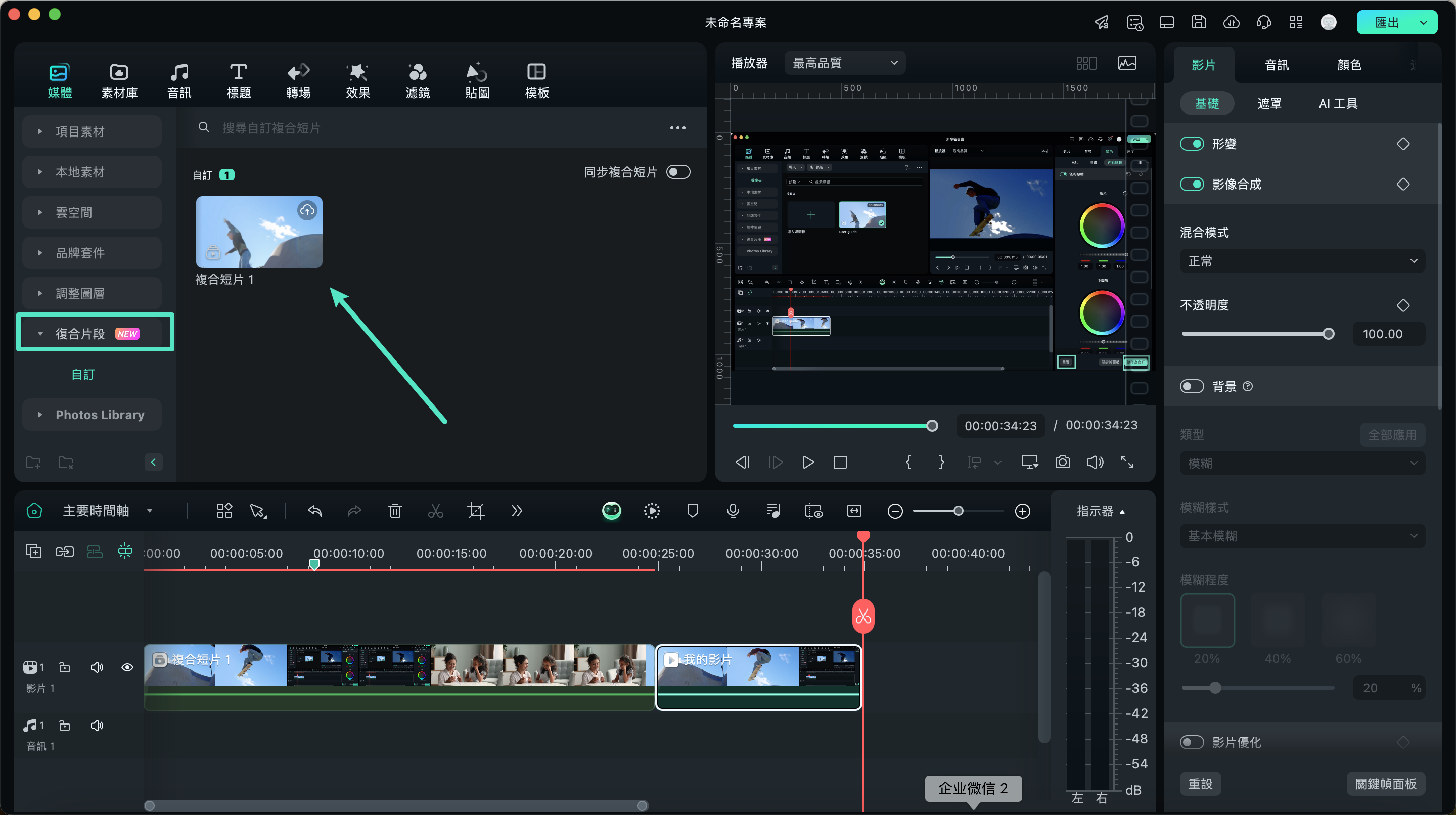
Task: Switch to the AI 工具 sub-tab
Action: (1337, 104)
